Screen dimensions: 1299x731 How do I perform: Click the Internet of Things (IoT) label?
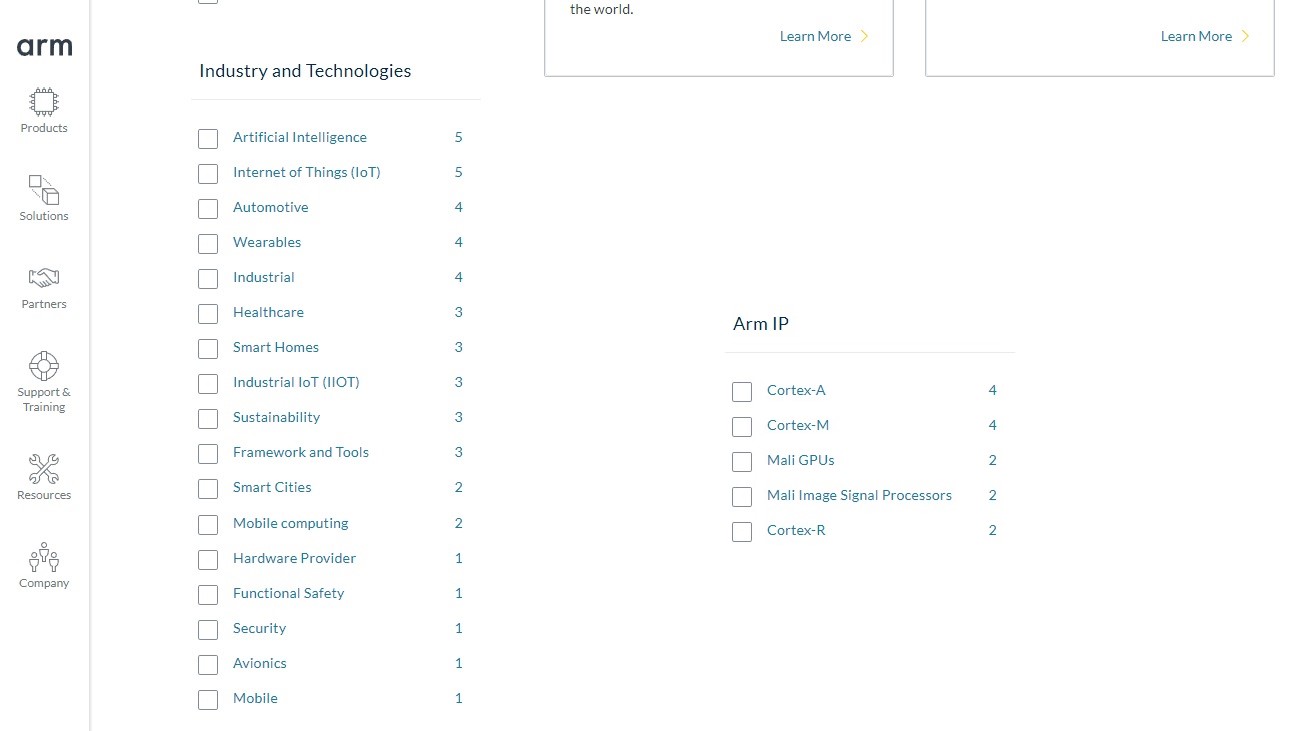pyautogui.click(x=306, y=172)
